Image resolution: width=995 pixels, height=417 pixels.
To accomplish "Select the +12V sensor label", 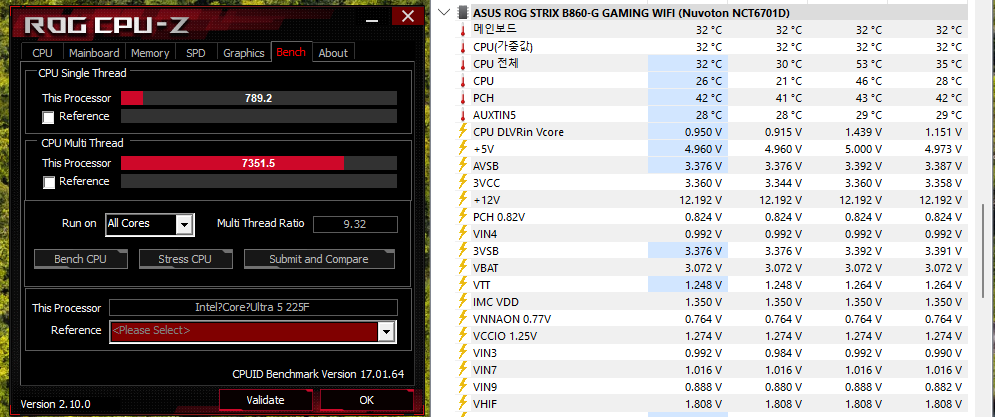I will pyautogui.click(x=486, y=200).
